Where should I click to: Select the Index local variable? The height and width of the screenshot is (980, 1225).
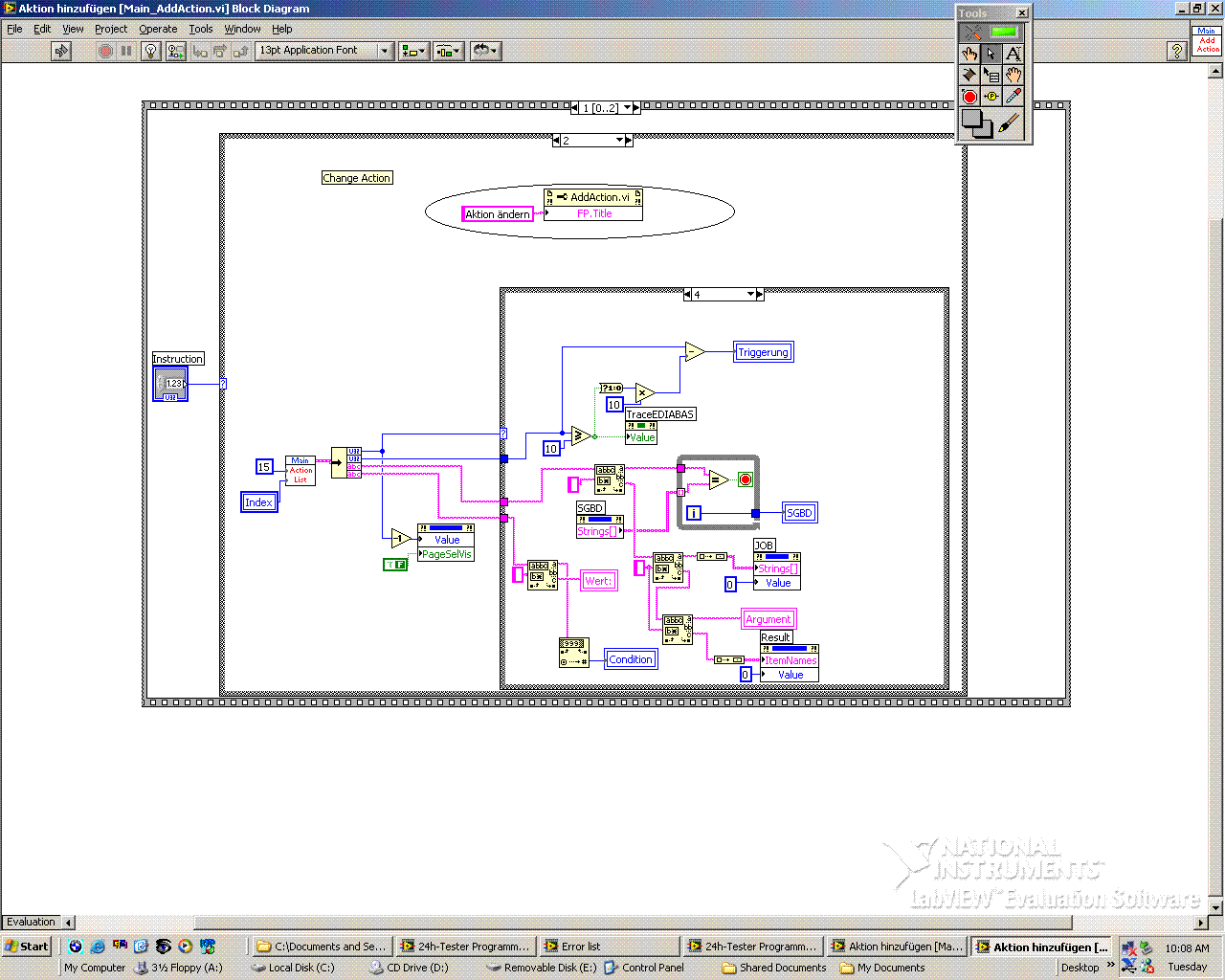pyautogui.click(x=259, y=502)
